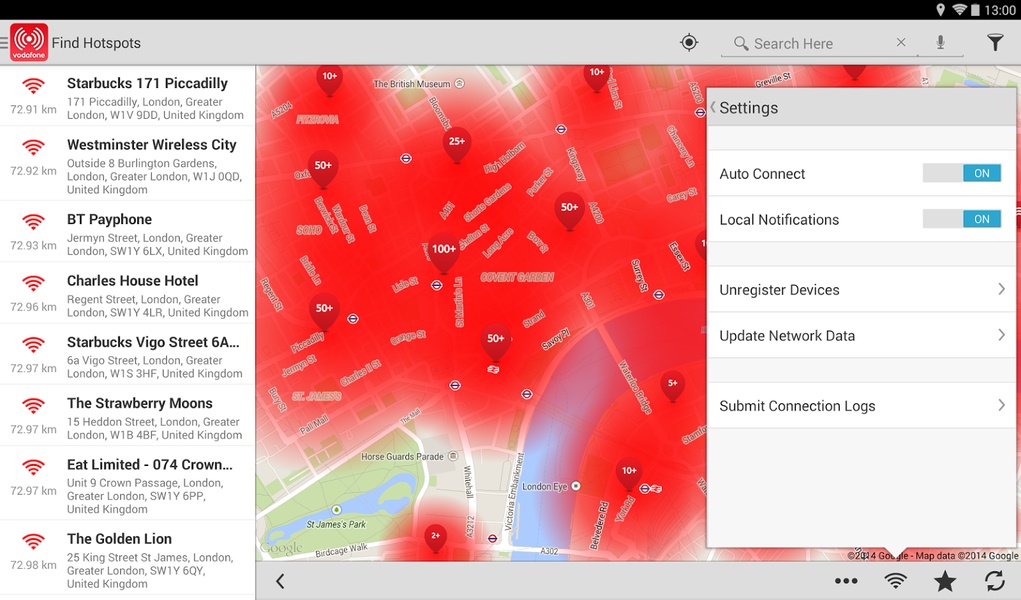Tap Horse Guards Parade map label
This screenshot has width=1021, height=600.
(402, 456)
